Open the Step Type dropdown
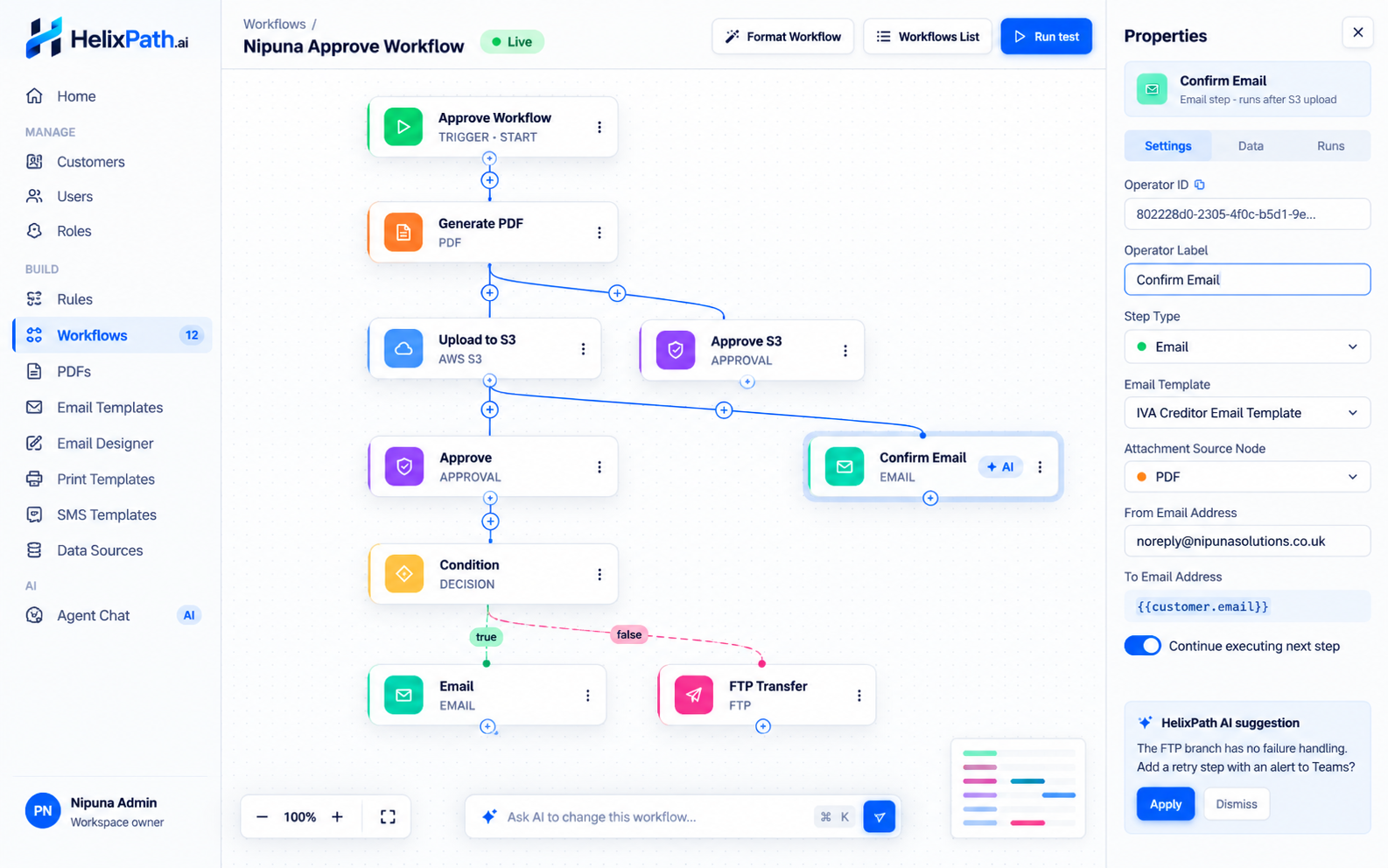The height and width of the screenshot is (868, 1388). (1247, 346)
